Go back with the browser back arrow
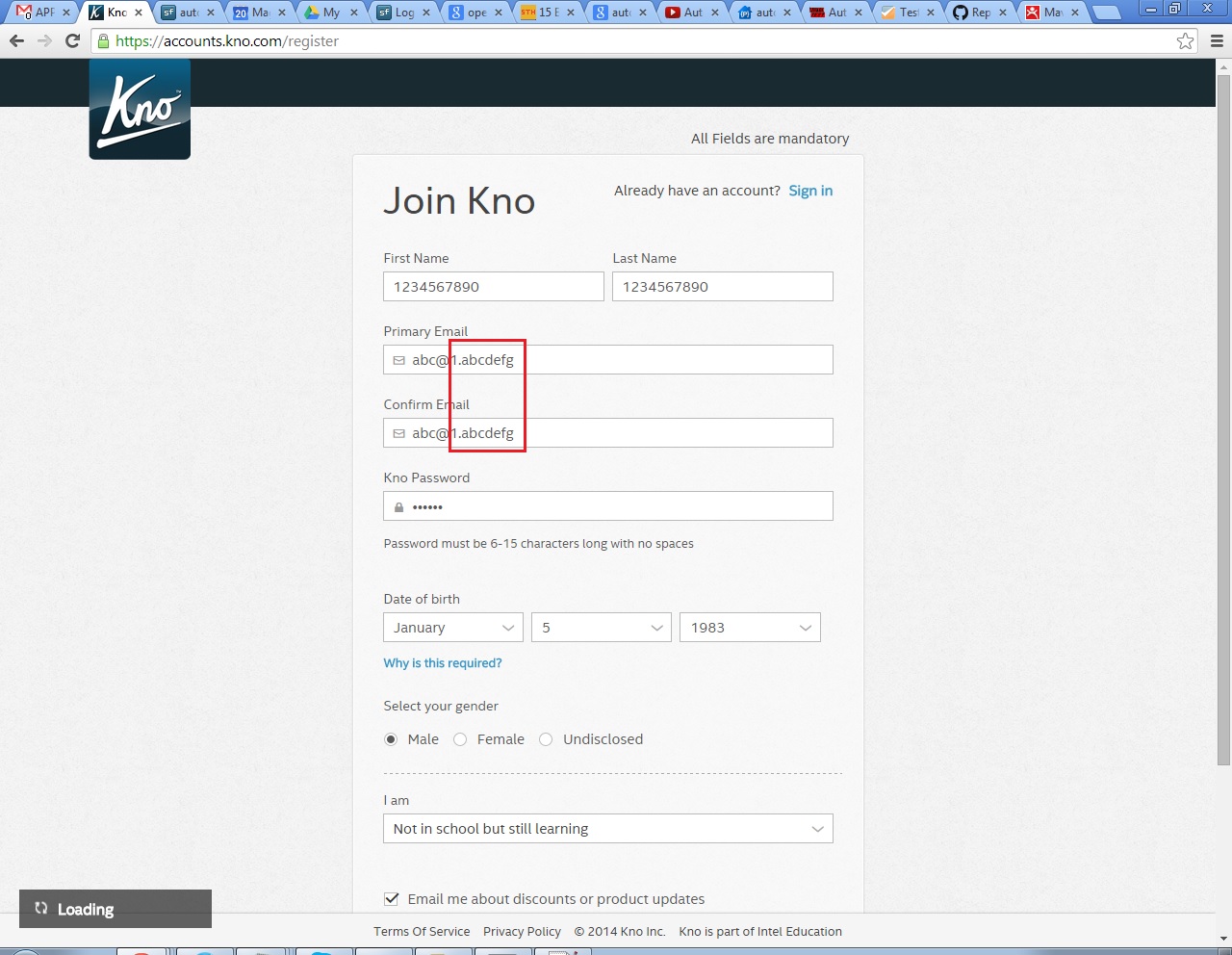1232x955 pixels. pos(16,41)
